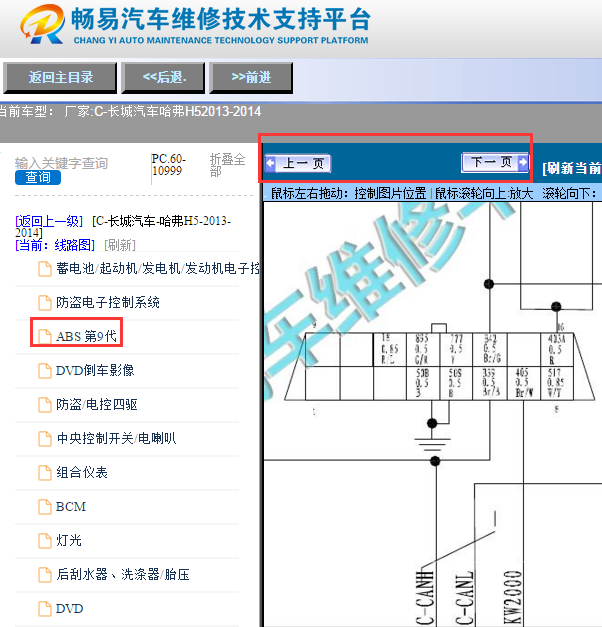Go to the next page with 下一页

click(x=495, y=162)
